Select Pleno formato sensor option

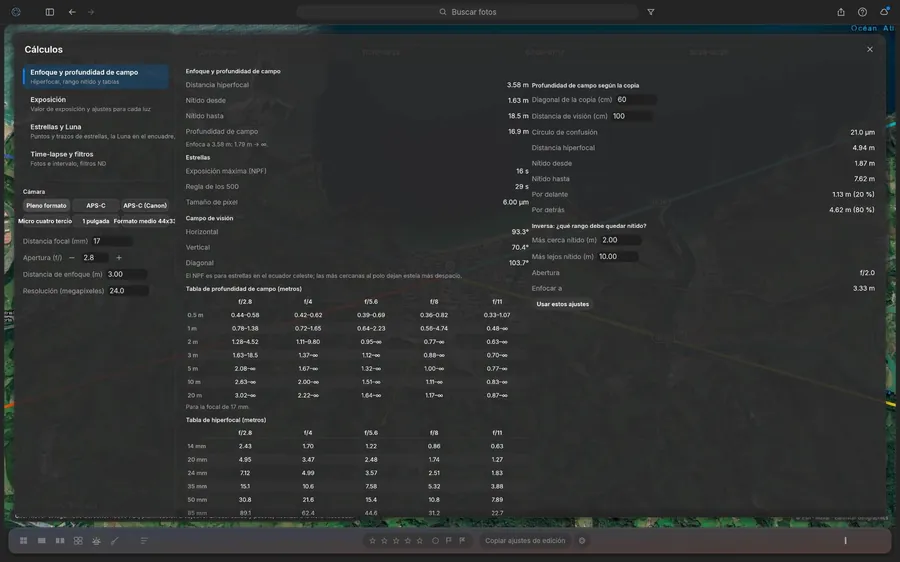click(x=46, y=206)
